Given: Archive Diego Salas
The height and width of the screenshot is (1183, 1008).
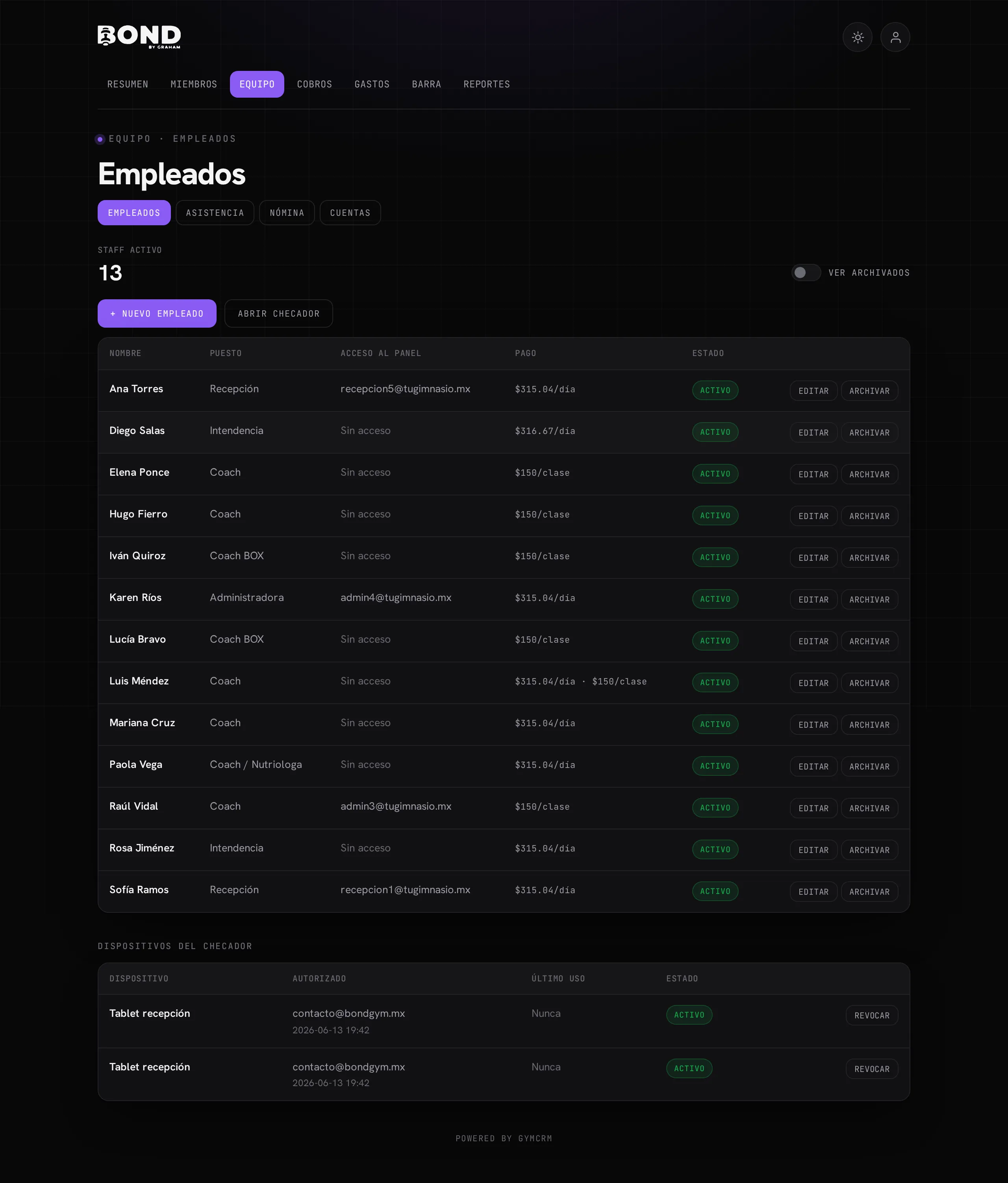Looking at the screenshot, I should point(869,432).
